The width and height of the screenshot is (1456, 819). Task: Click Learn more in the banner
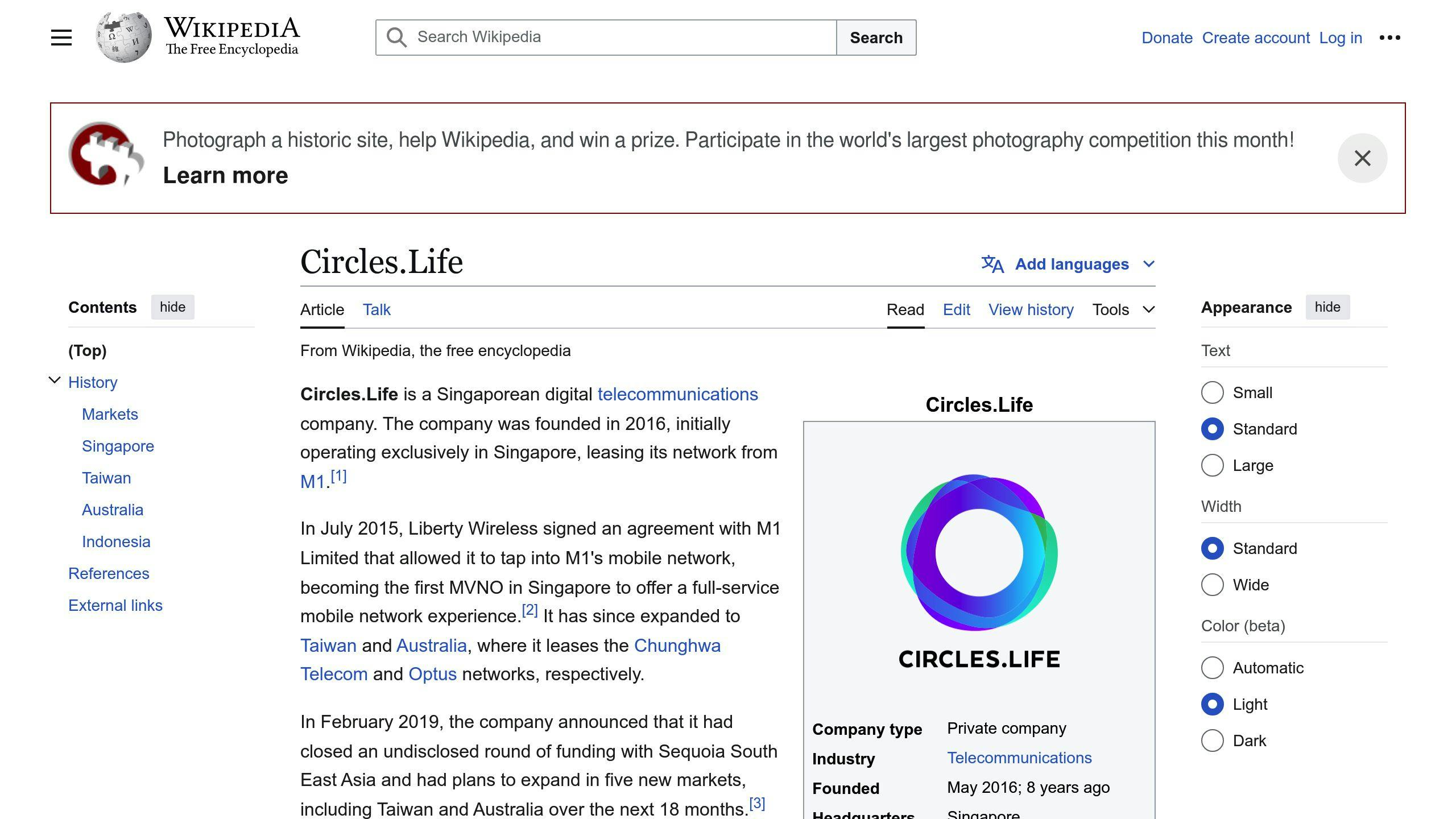(x=225, y=175)
